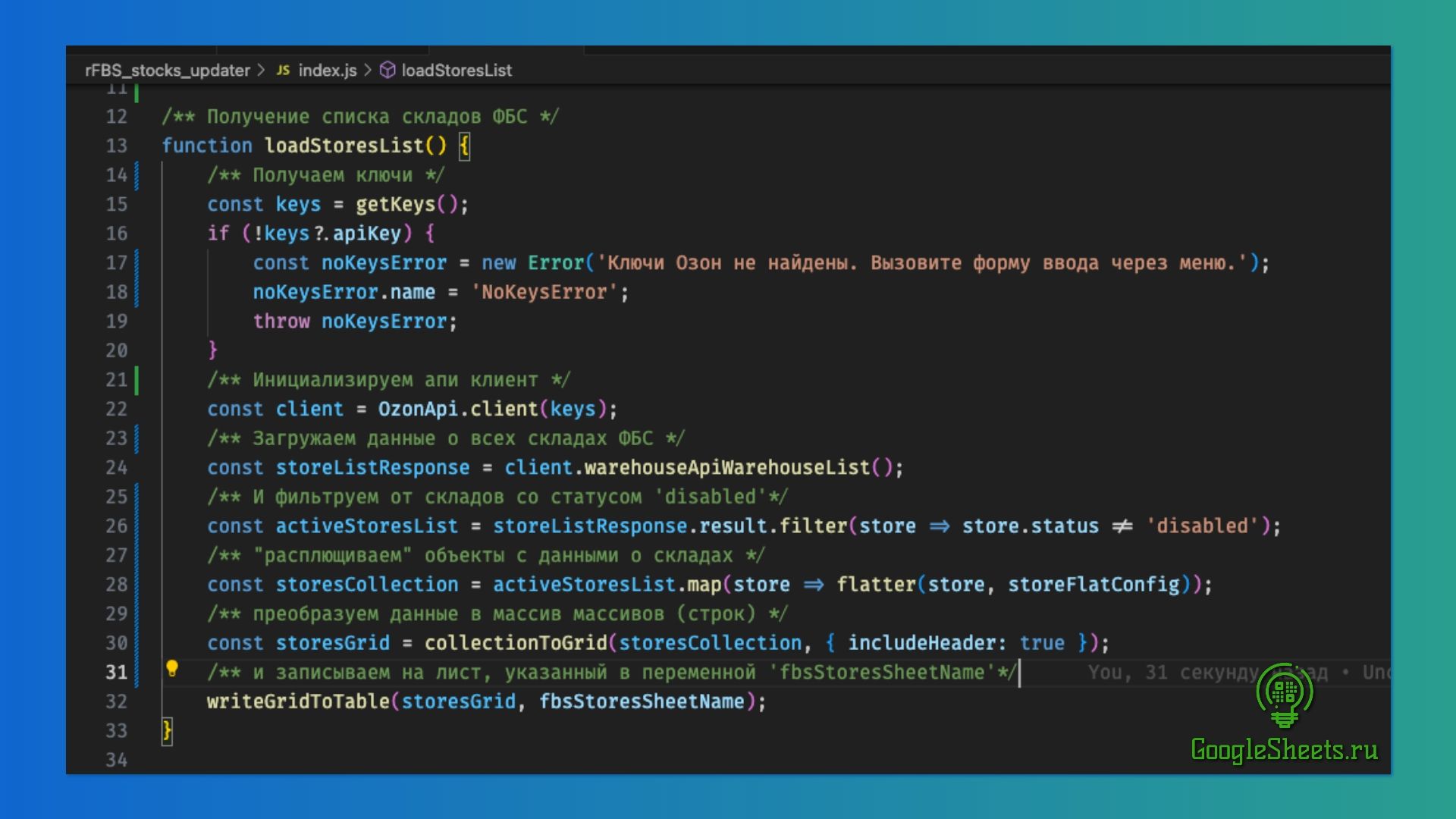Click the Error constructor on line 17

coord(556,263)
